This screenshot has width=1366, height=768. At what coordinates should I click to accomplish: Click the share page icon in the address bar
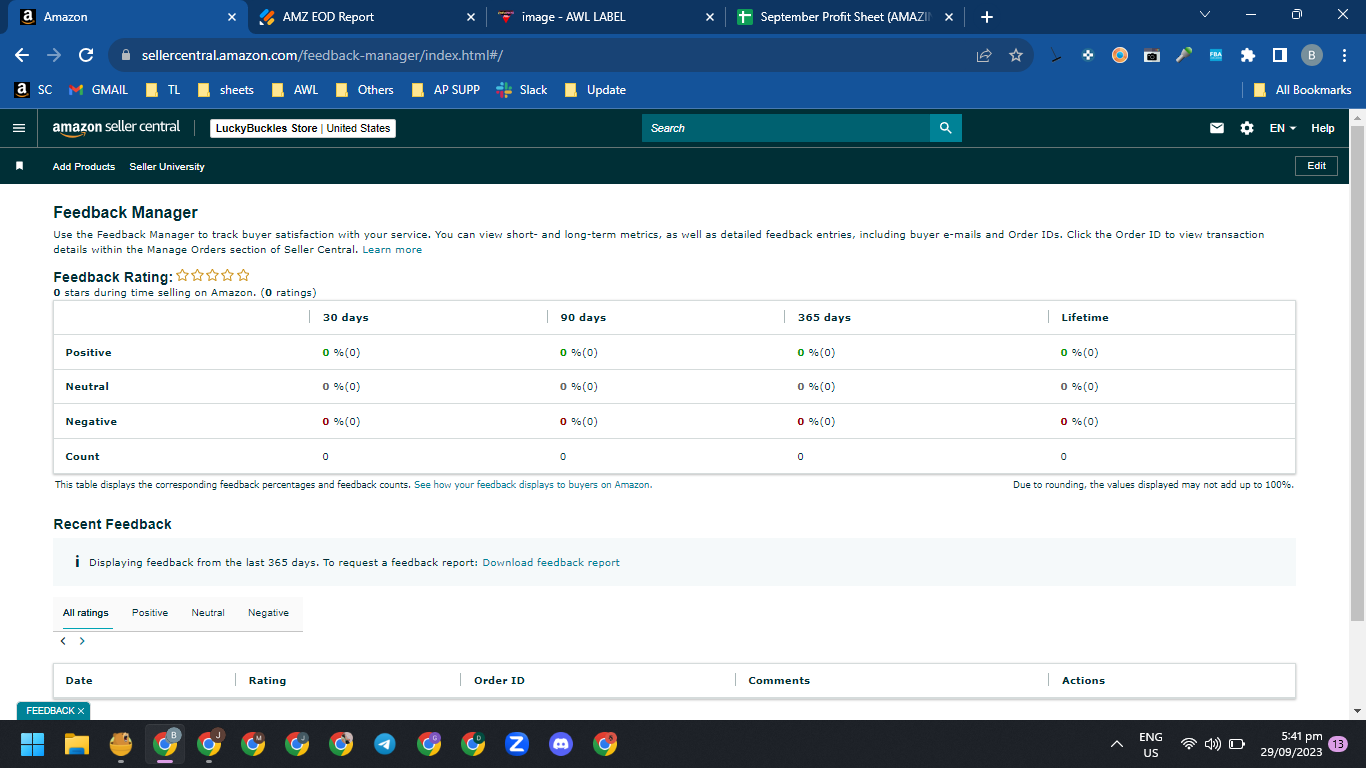click(984, 55)
